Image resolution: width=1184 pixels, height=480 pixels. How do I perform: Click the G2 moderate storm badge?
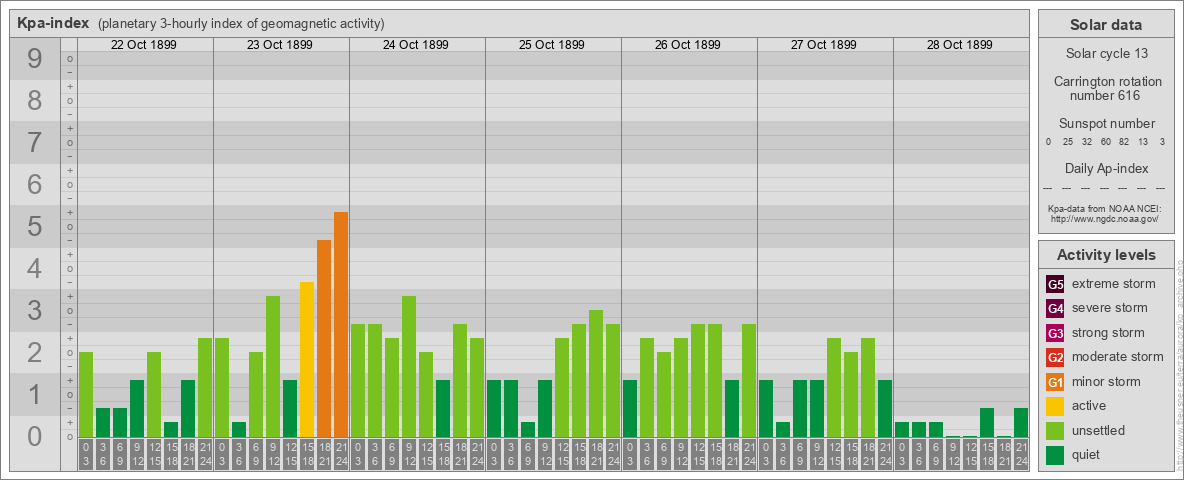click(1055, 357)
